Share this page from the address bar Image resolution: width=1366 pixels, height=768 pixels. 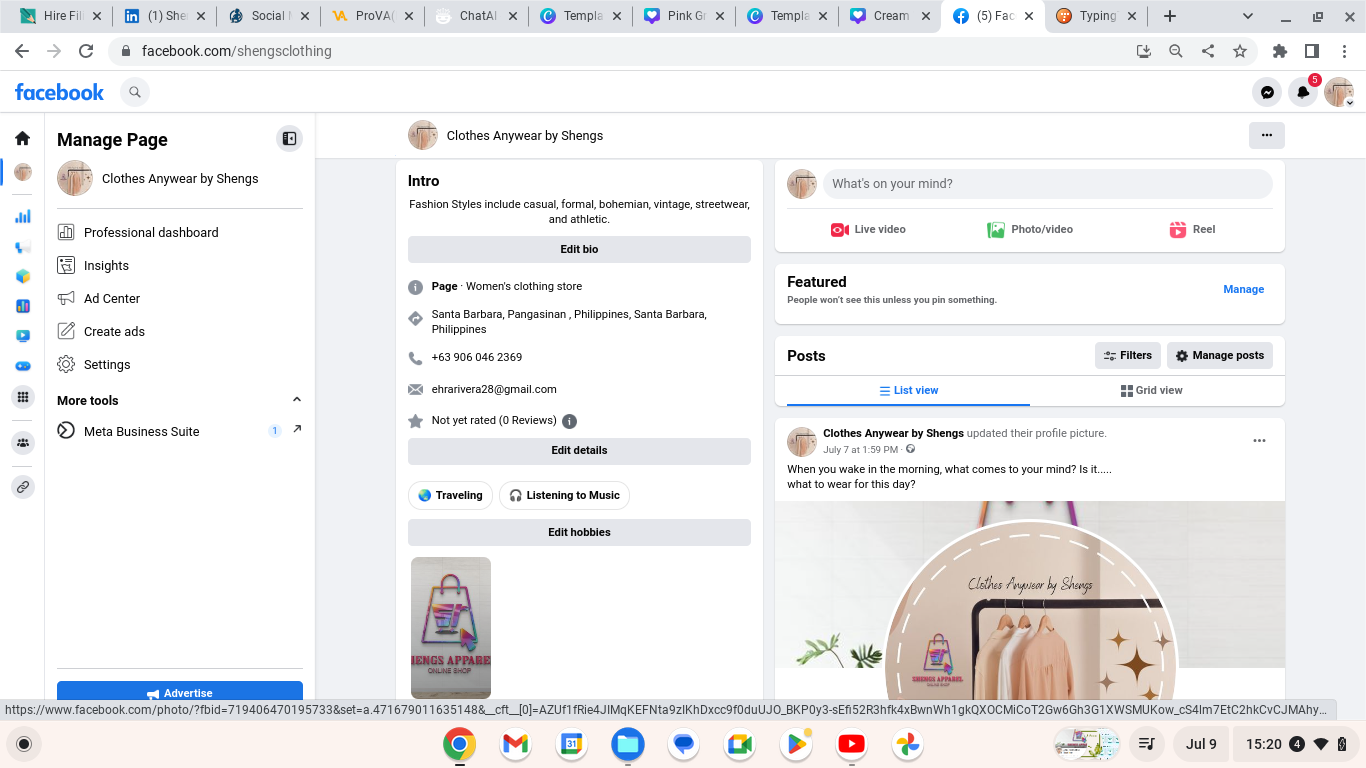(x=1208, y=51)
